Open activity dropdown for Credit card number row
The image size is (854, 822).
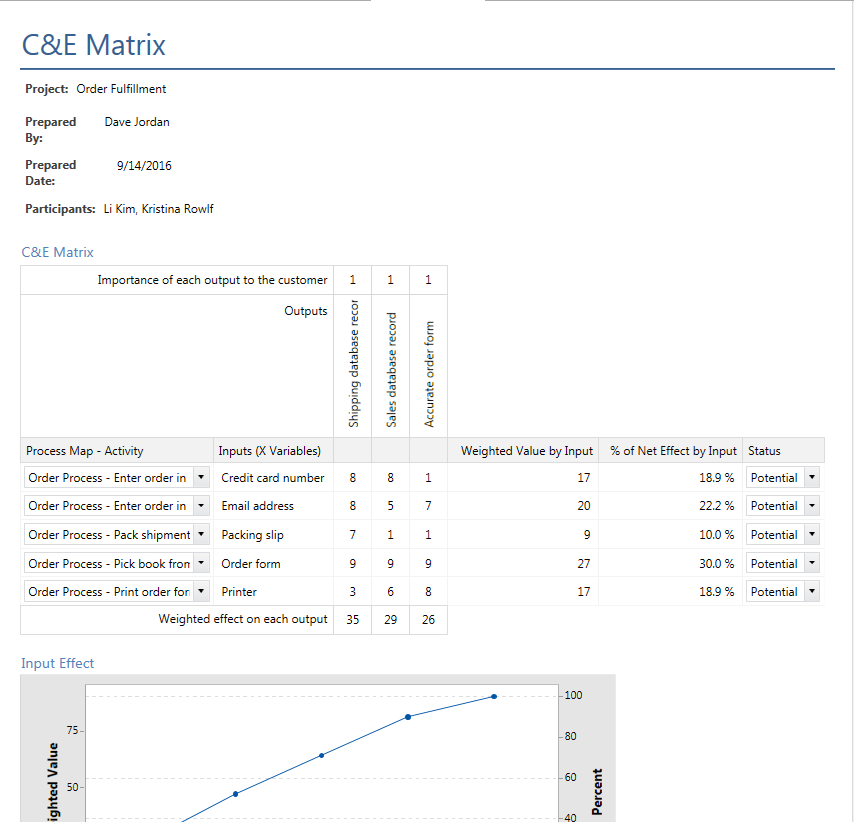pyautogui.click(x=200, y=478)
